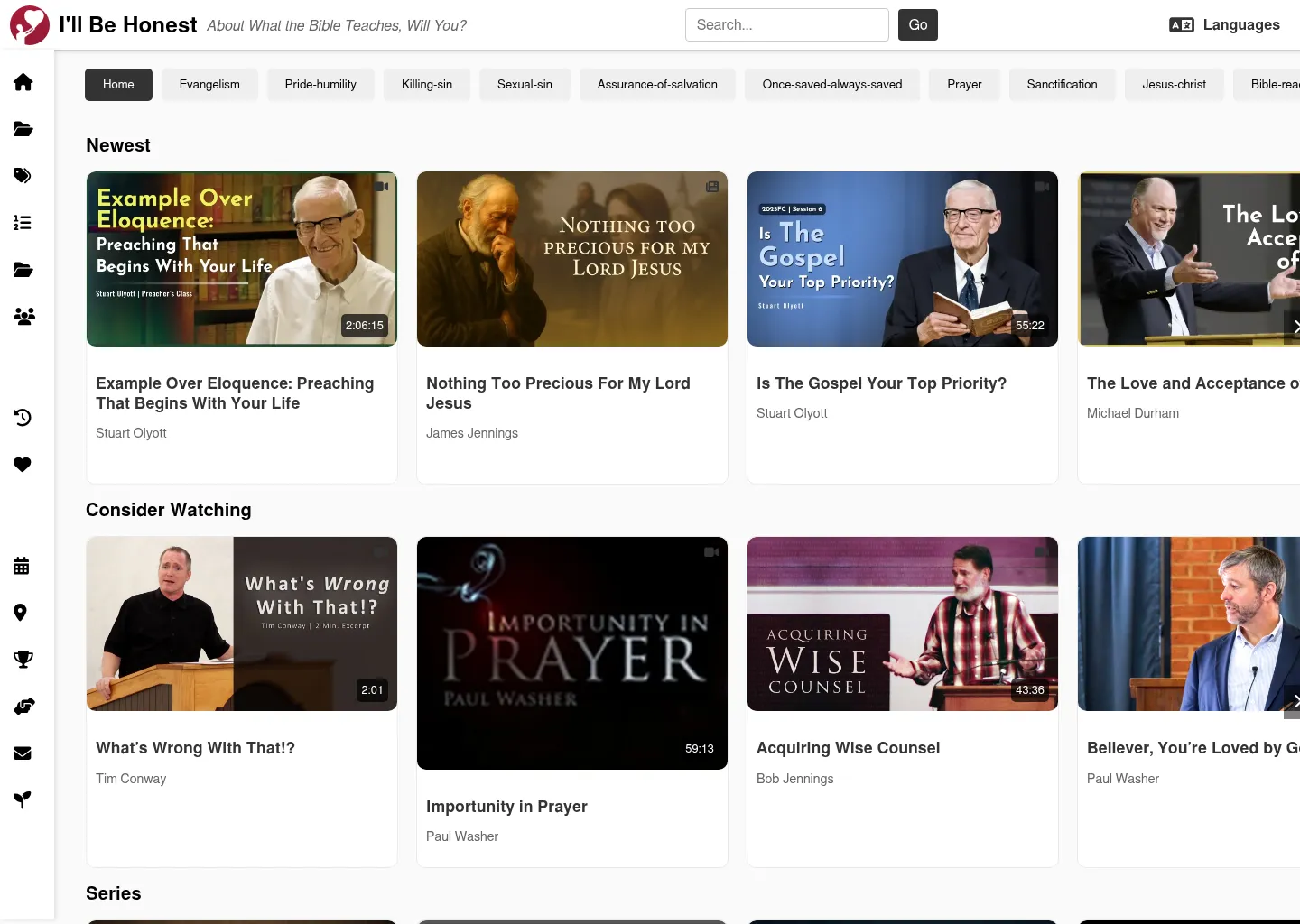Open Importunity in Prayer thumbnail
The height and width of the screenshot is (924, 1300).
click(572, 653)
